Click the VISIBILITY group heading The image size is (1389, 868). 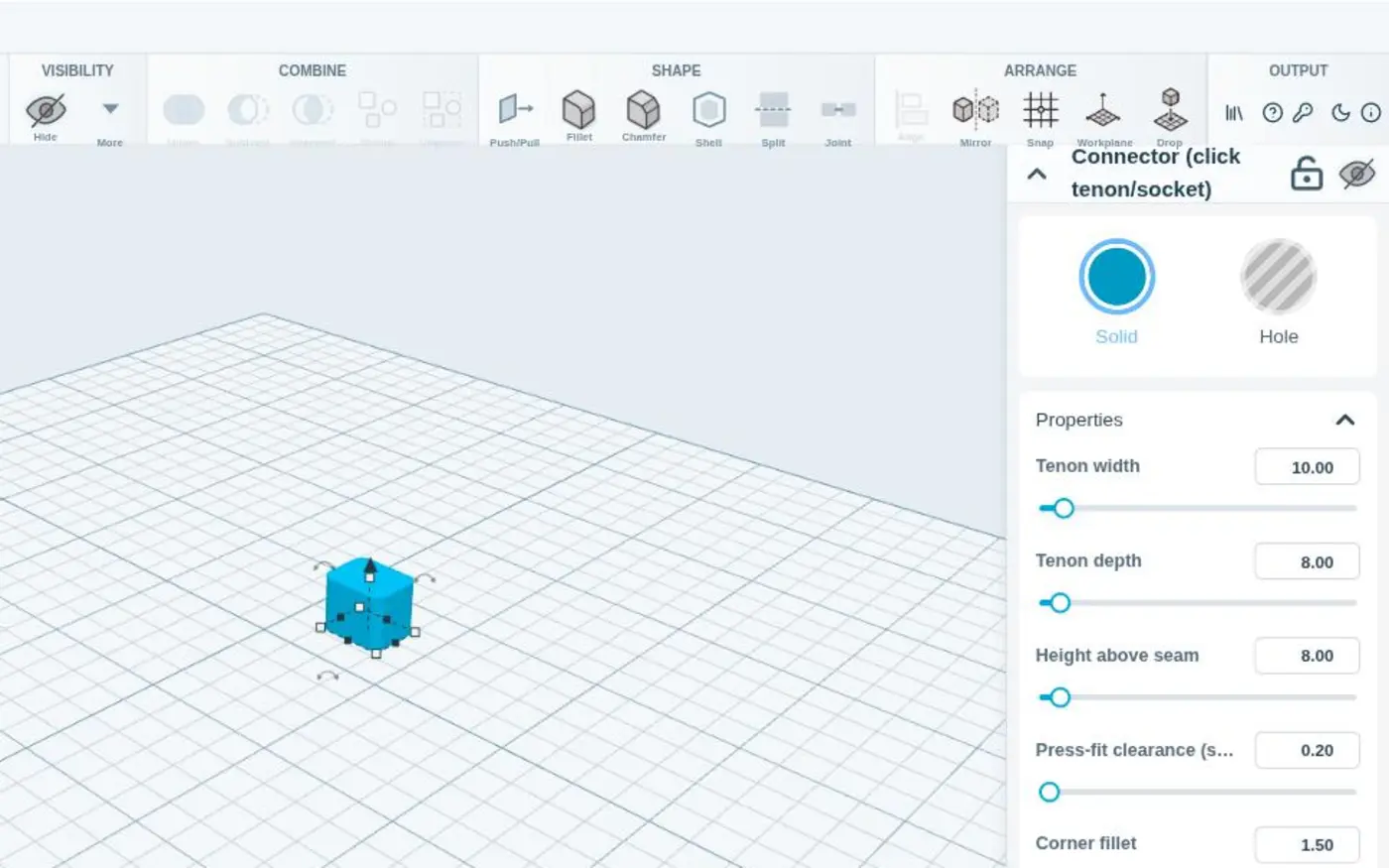tap(77, 70)
